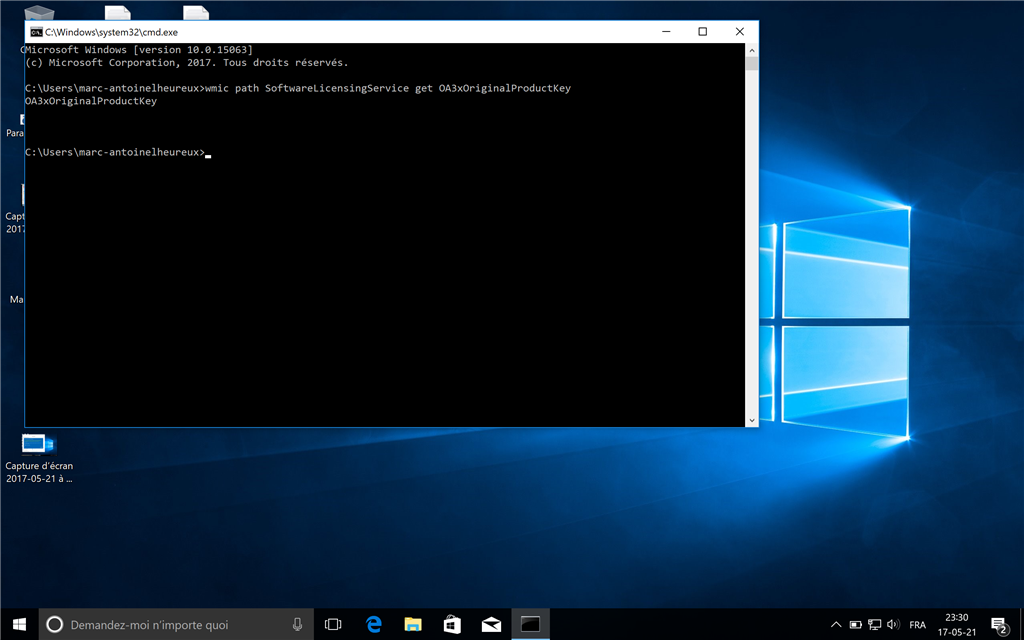Minimize the cmd.exe window
This screenshot has height=640, width=1024.
pos(666,31)
